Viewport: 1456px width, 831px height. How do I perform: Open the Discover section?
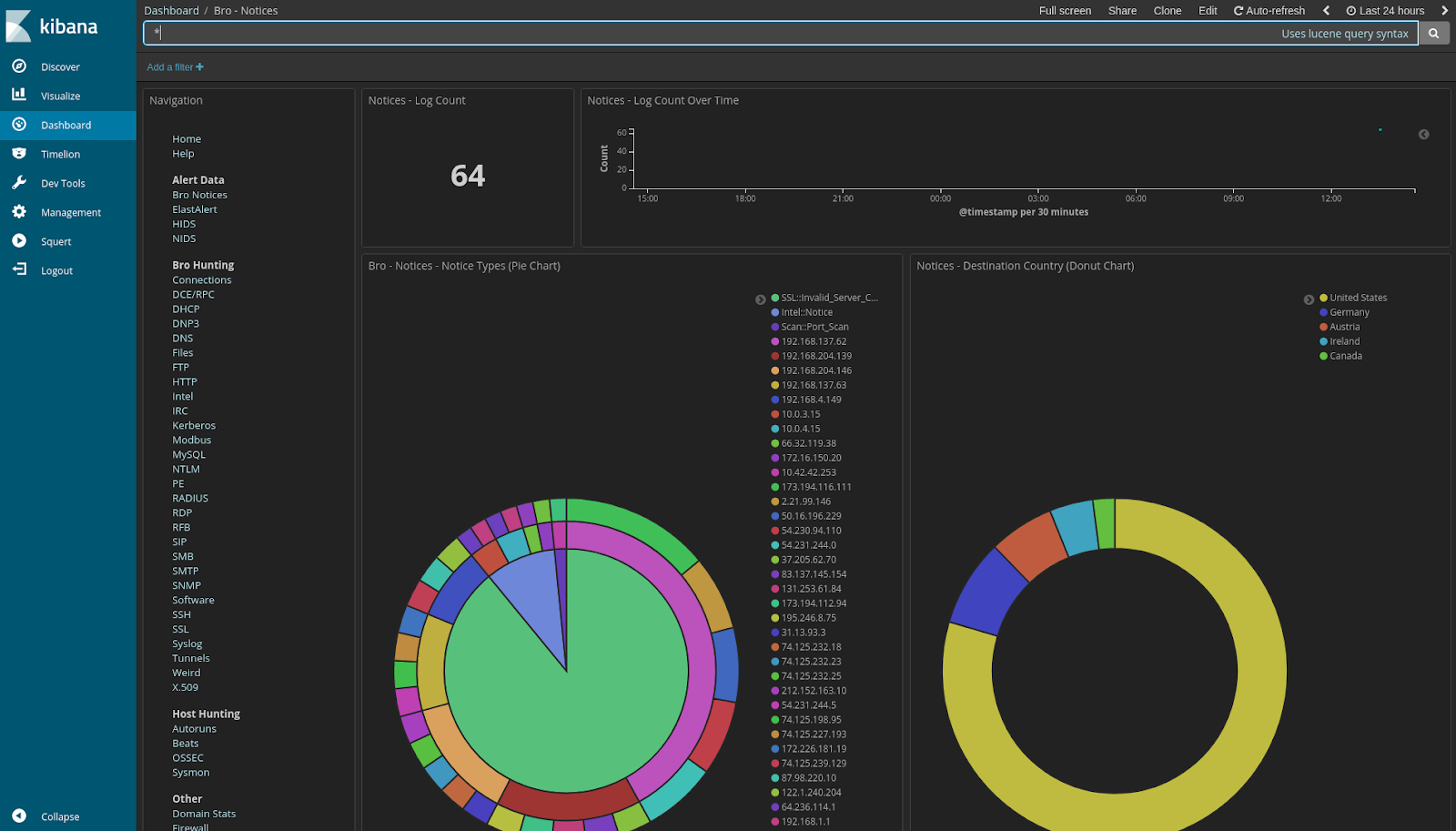[59, 66]
